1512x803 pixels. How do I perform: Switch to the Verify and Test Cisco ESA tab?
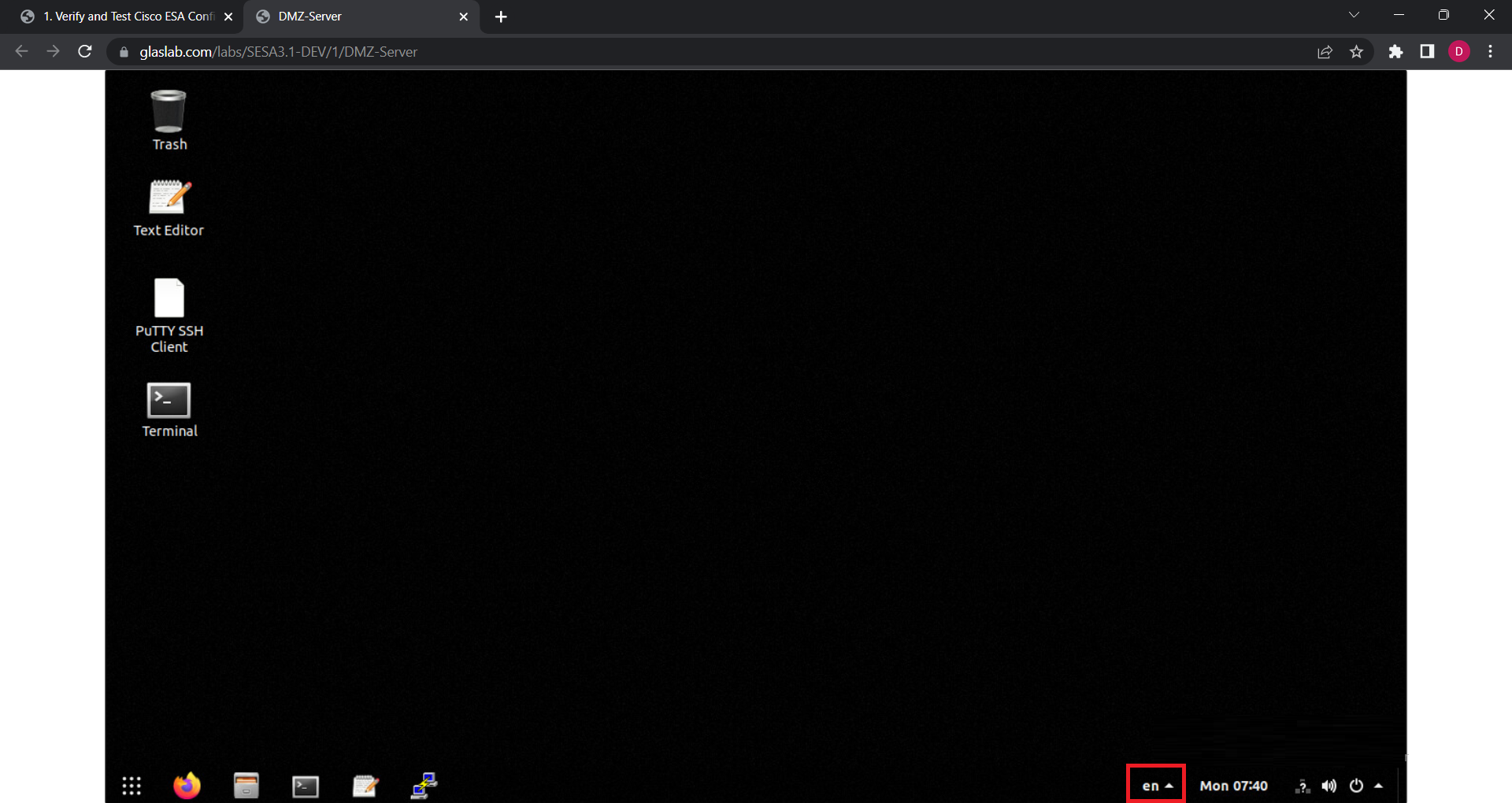[x=126, y=17]
